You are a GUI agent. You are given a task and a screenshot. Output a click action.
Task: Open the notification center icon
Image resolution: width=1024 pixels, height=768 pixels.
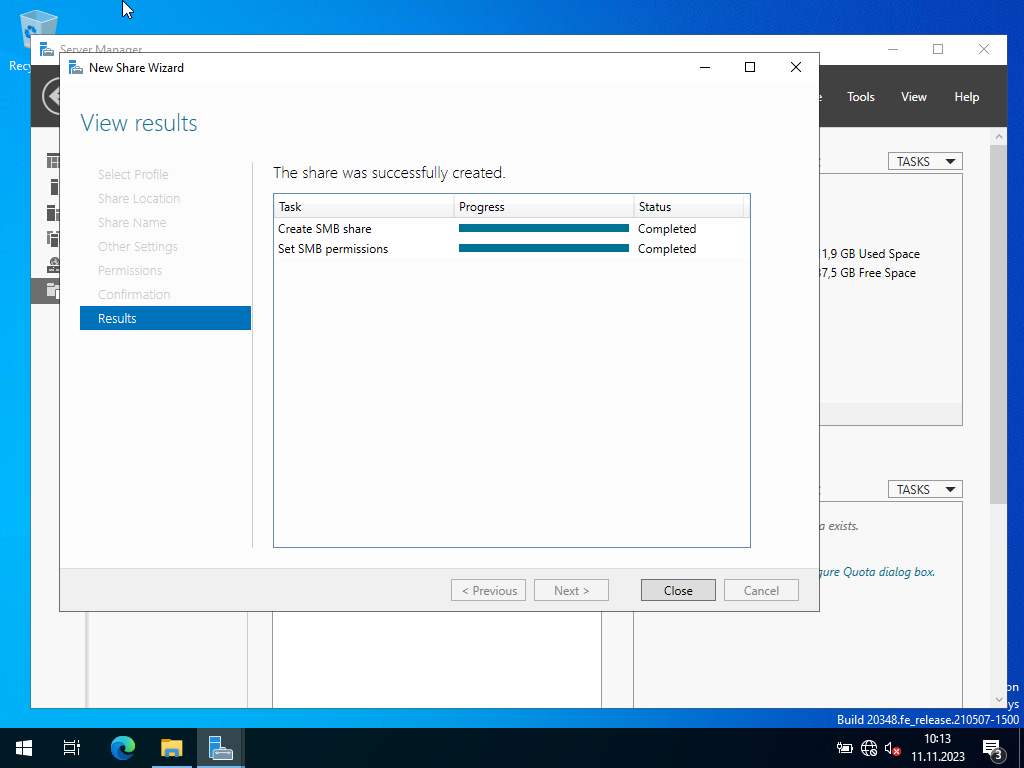[x=993, y=748]
